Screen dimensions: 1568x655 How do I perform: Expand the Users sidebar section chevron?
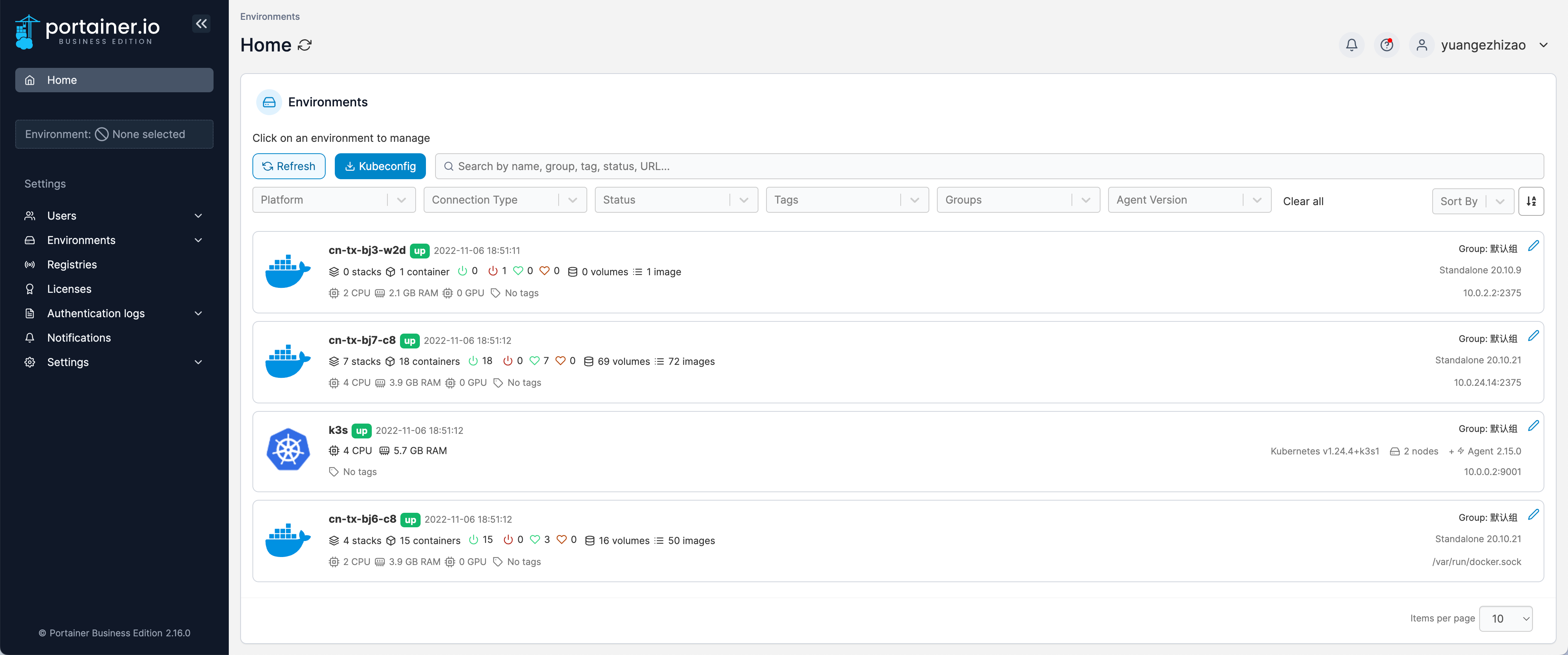click(x=198, y=216)
